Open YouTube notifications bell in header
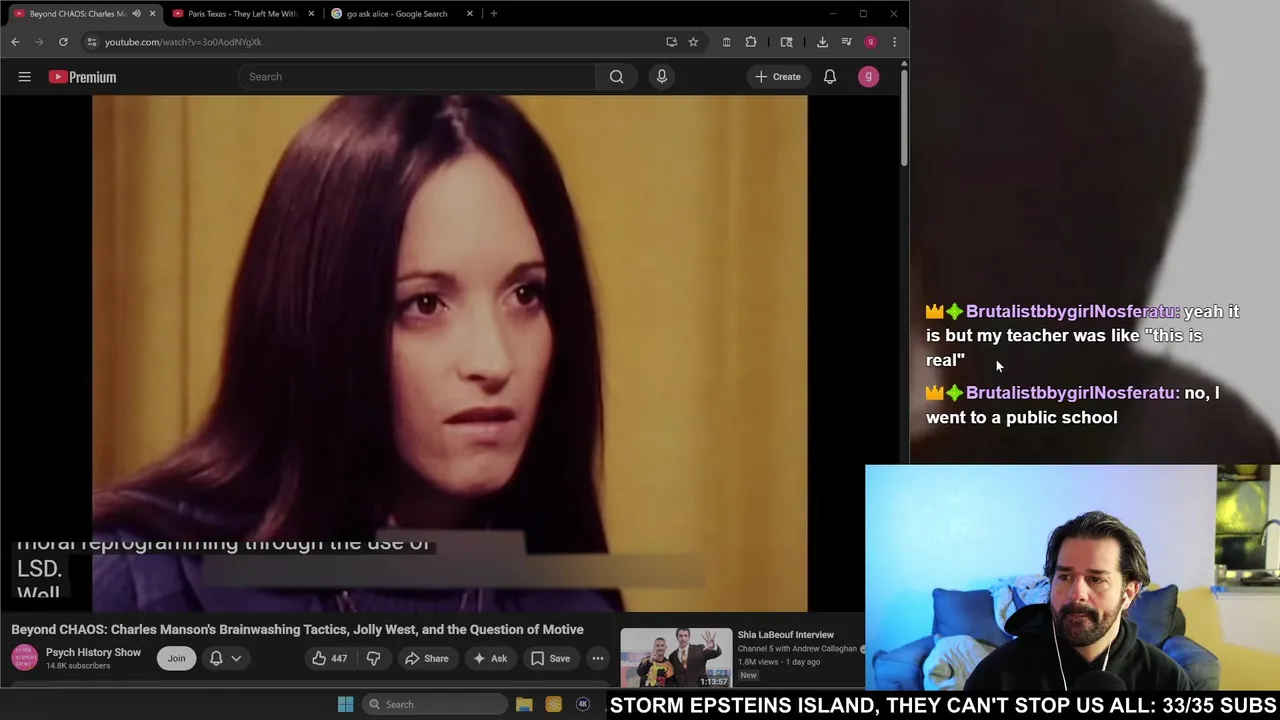Viewport: 1280px width, 720px height. point(830,77)
